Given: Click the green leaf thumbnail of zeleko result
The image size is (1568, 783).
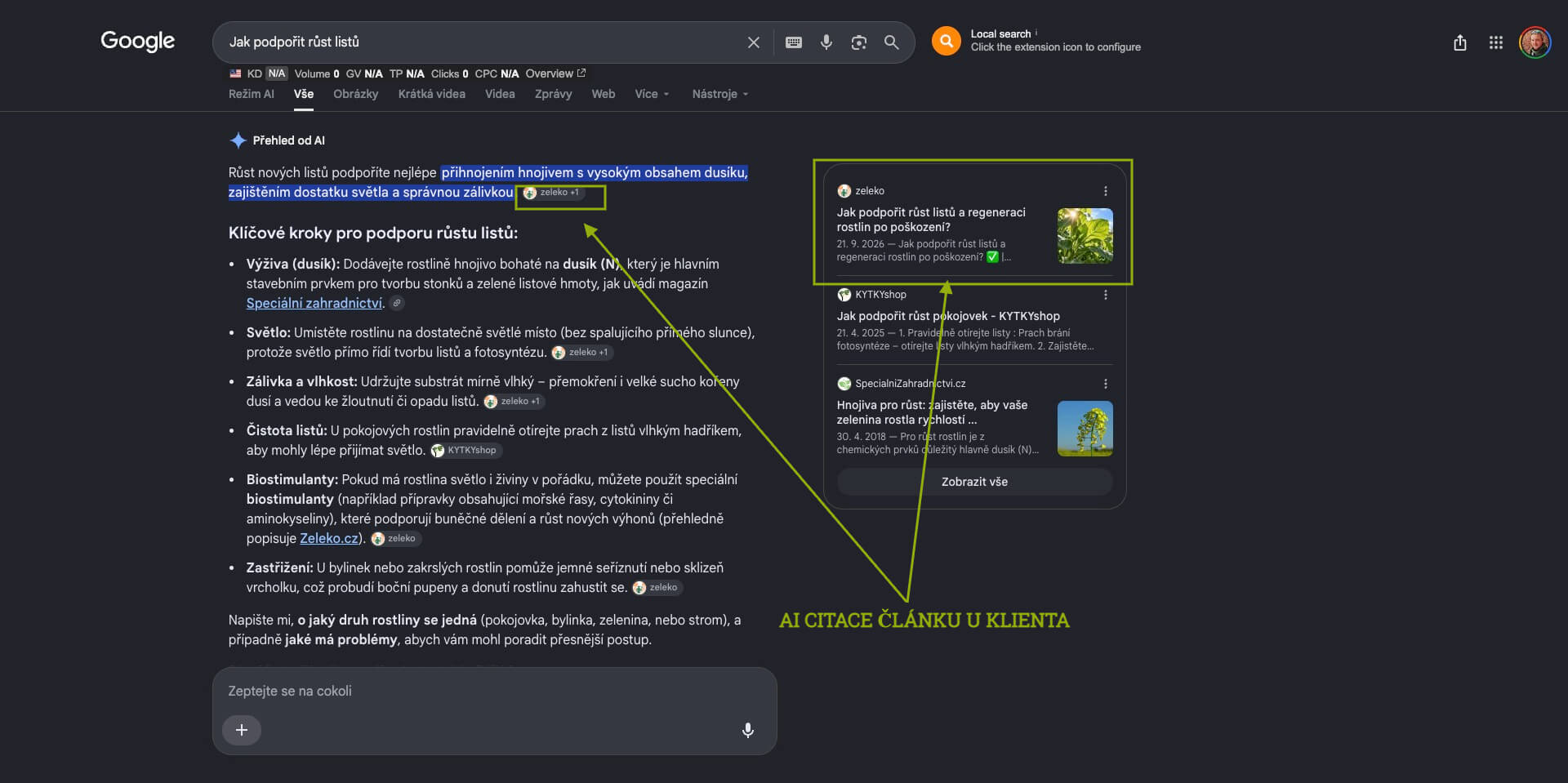Looking at the screenshot, I should click(x=1085, y=235).
